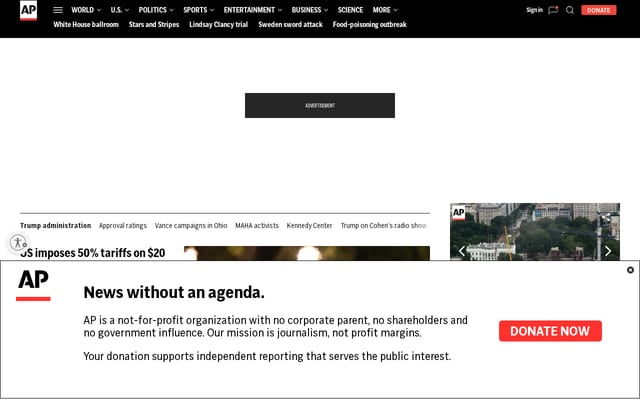Open the Politics section
This screenshot has height=400, width=640.
[x=153, y=10]
